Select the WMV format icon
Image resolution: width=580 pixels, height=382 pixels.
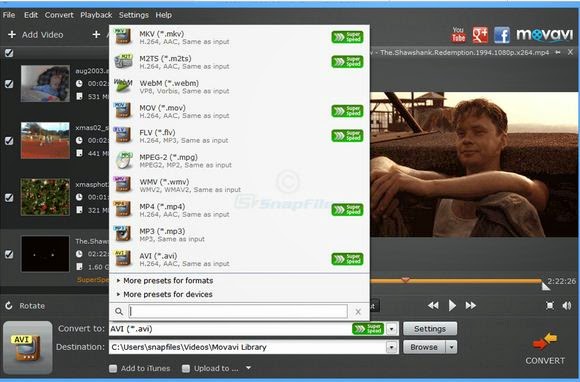pyautogui.click(x=123, y=185)
